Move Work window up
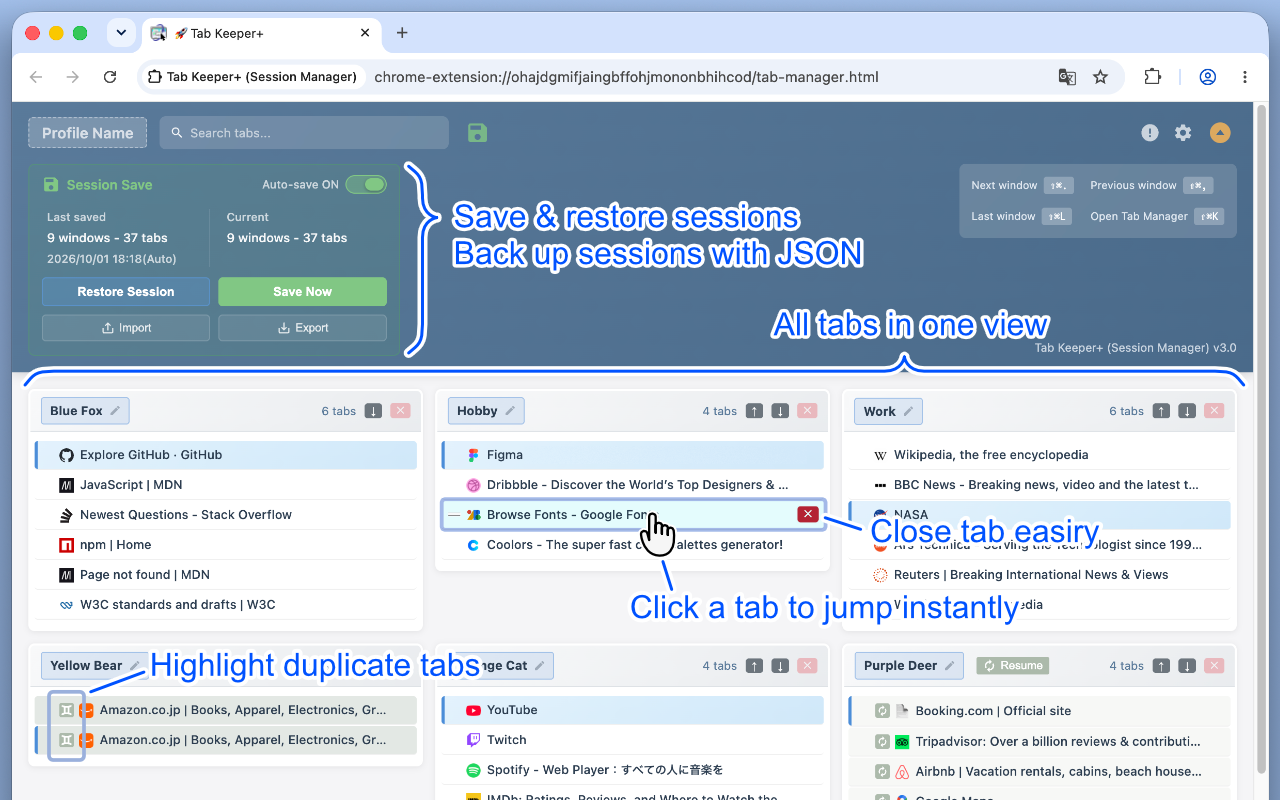The width and height of the screenshot is (1280, 800). point(1161,411)
